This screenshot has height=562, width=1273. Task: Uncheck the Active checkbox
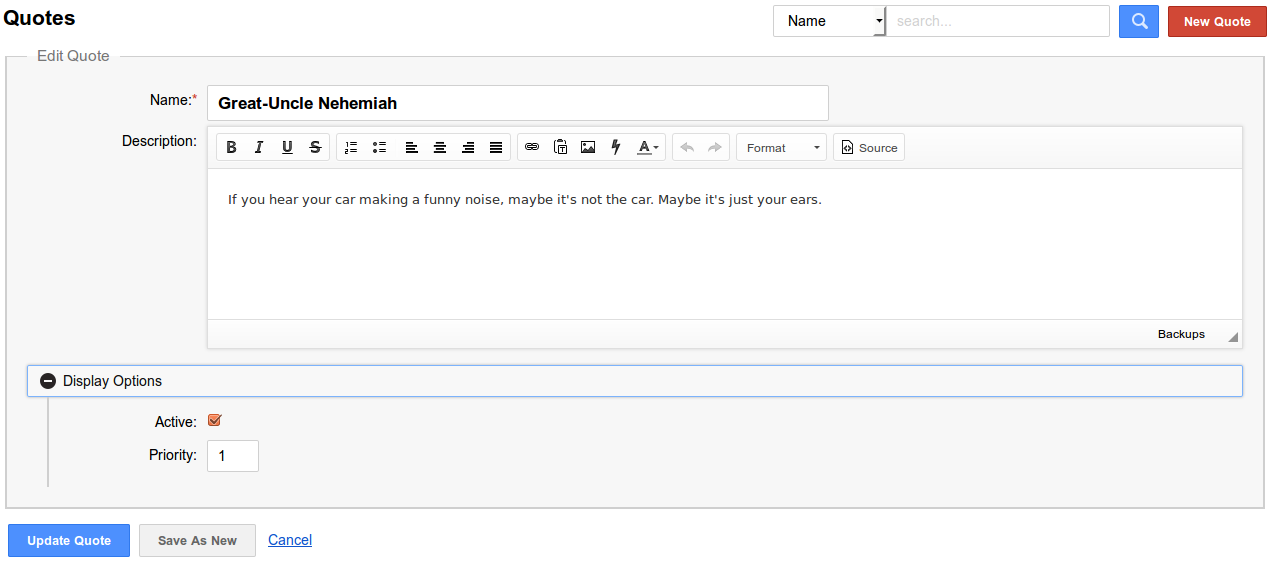click(214, 421)
